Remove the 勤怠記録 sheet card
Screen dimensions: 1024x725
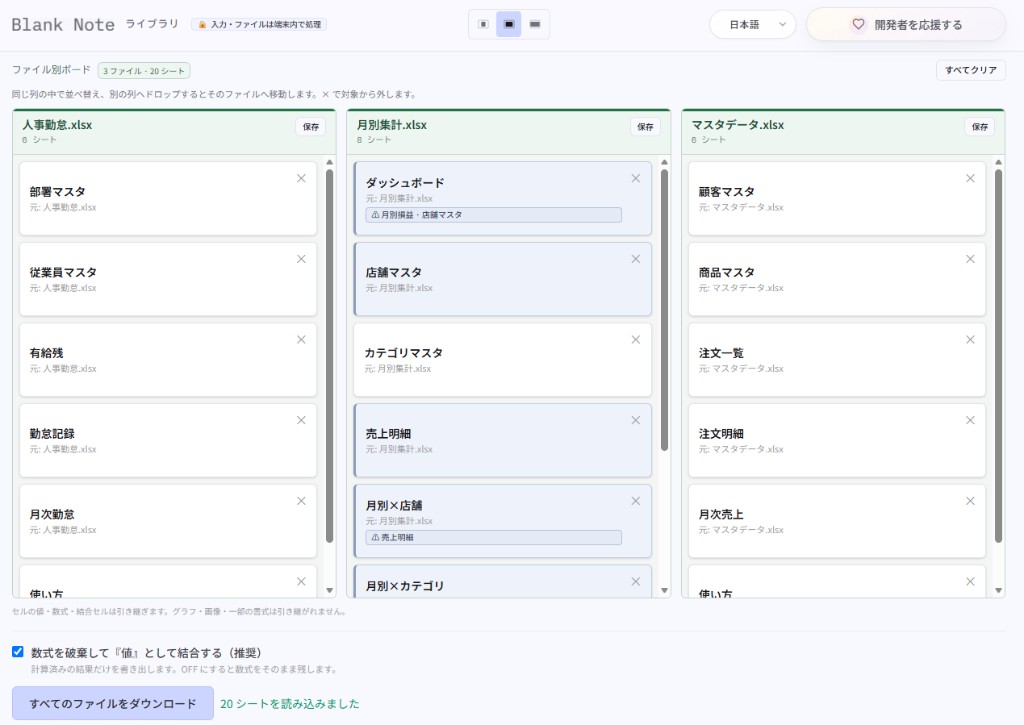[301, 420]
